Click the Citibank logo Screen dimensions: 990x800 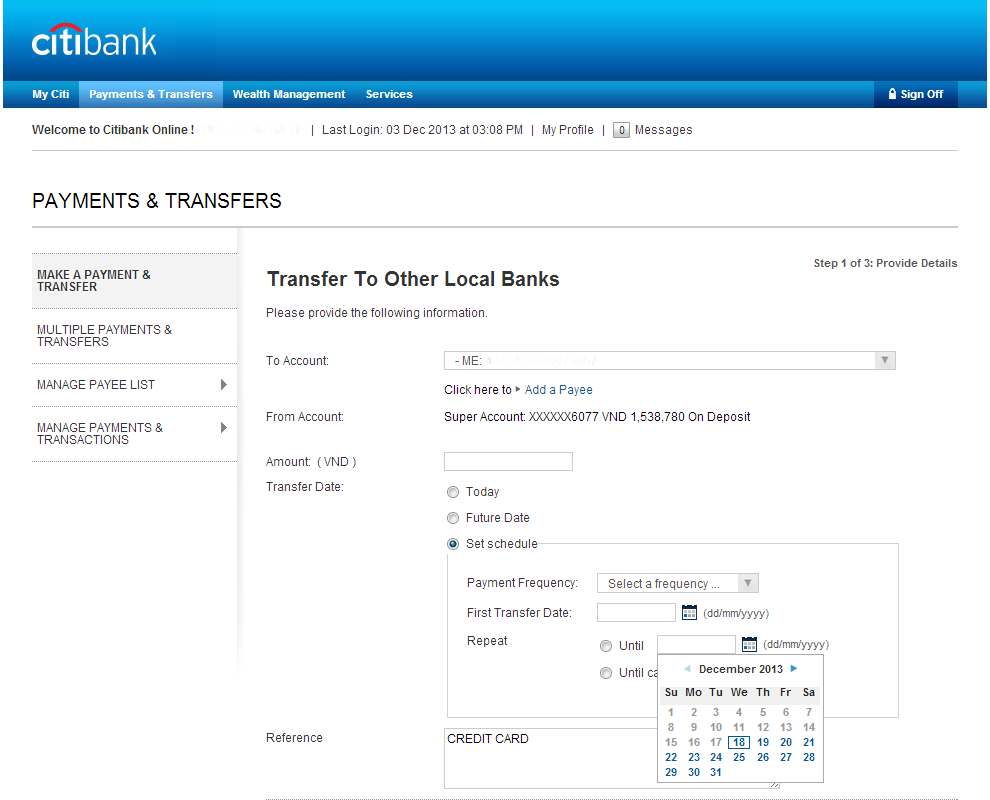coord(93,41)
